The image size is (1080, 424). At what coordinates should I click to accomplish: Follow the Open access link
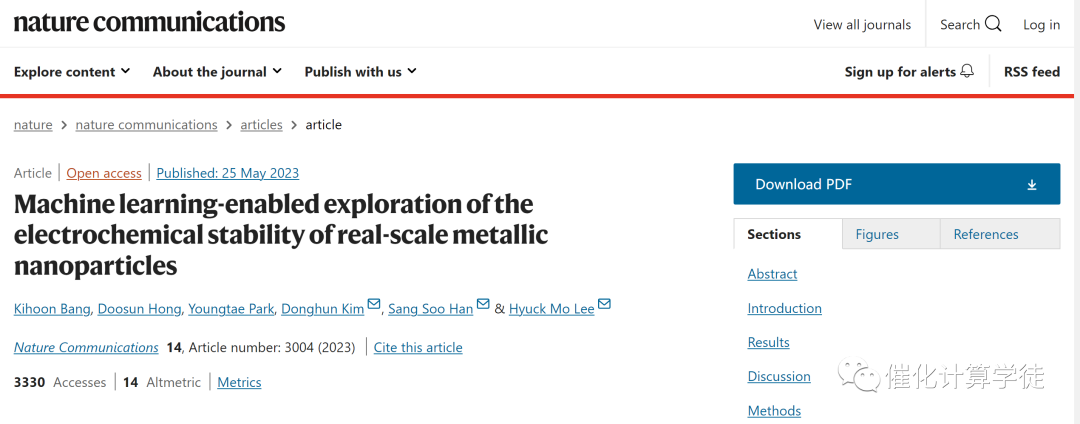(104, 173)
